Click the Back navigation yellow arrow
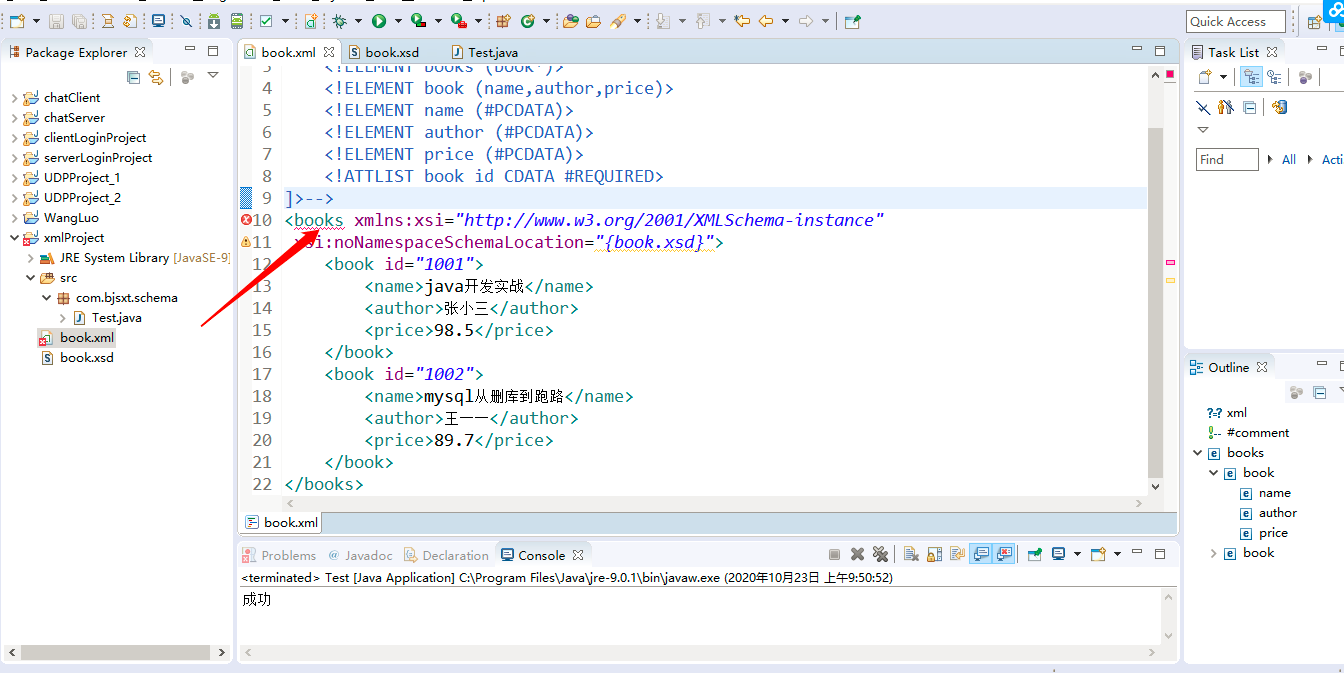The width and height of the screenshot is (1344, 673). pyautogui.click(x=766, y=21)
